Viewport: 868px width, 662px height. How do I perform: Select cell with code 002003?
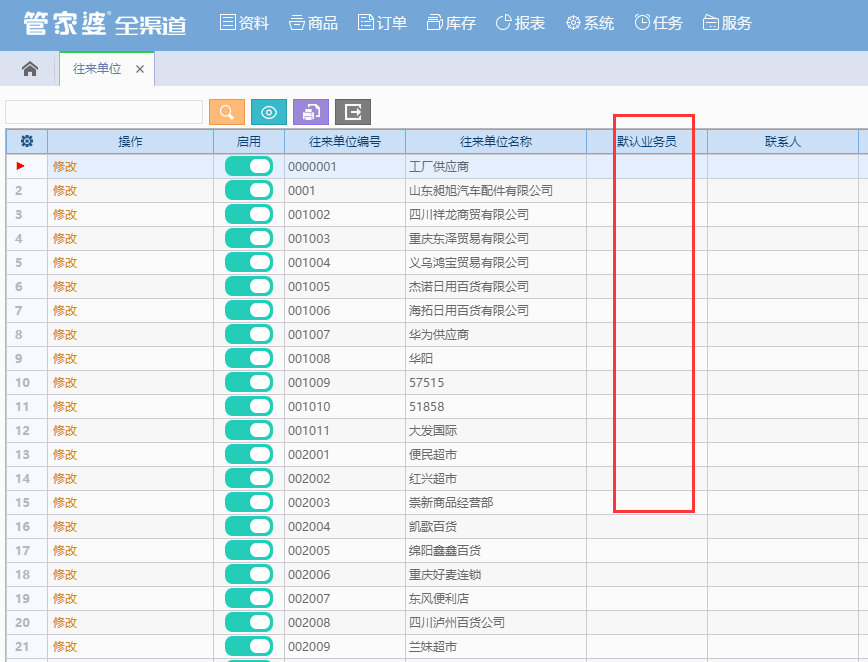[x=345, y=503]
